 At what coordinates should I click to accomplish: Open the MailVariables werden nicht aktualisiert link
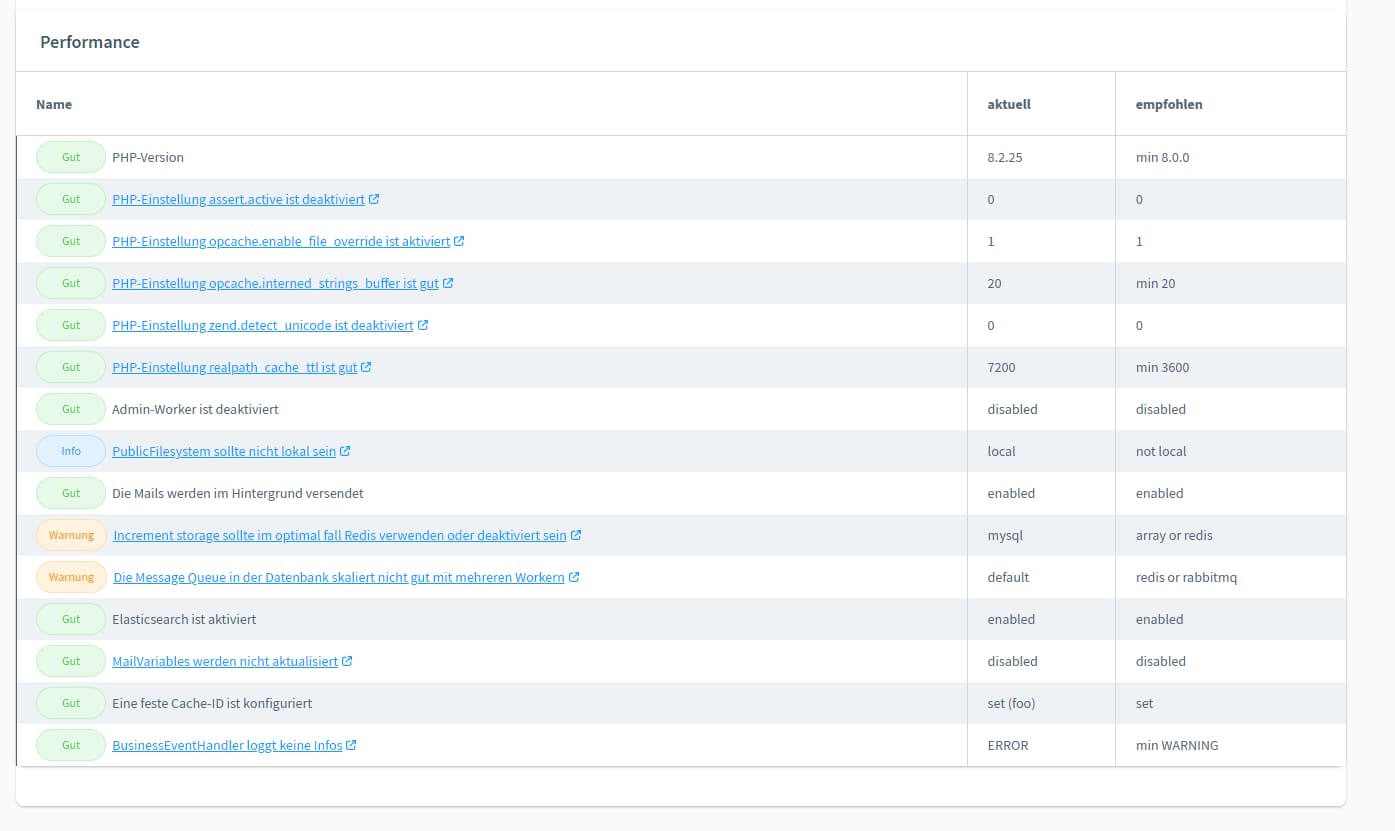point(225,661)
